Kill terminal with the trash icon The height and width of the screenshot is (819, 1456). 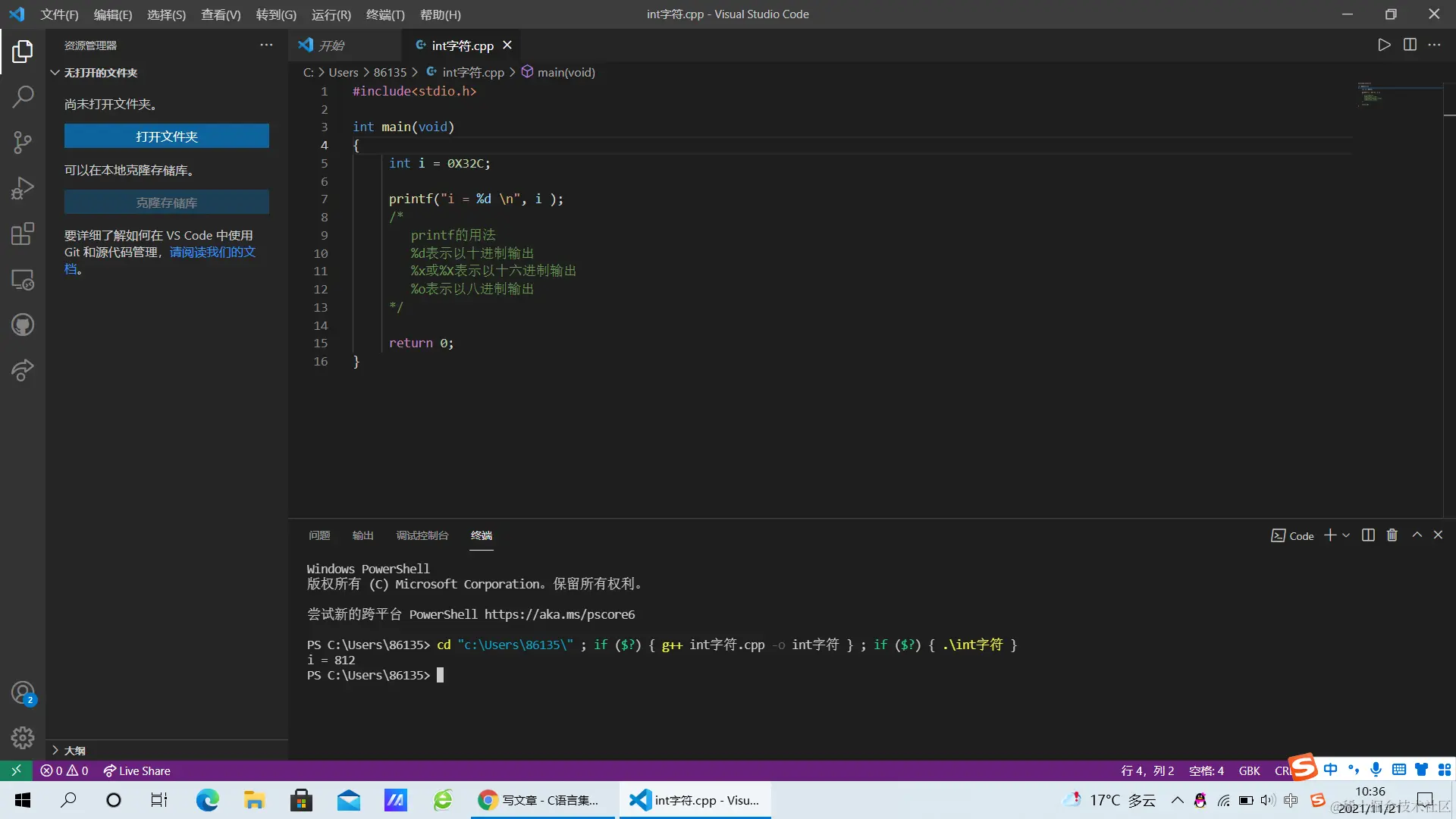coord(1392,535)
